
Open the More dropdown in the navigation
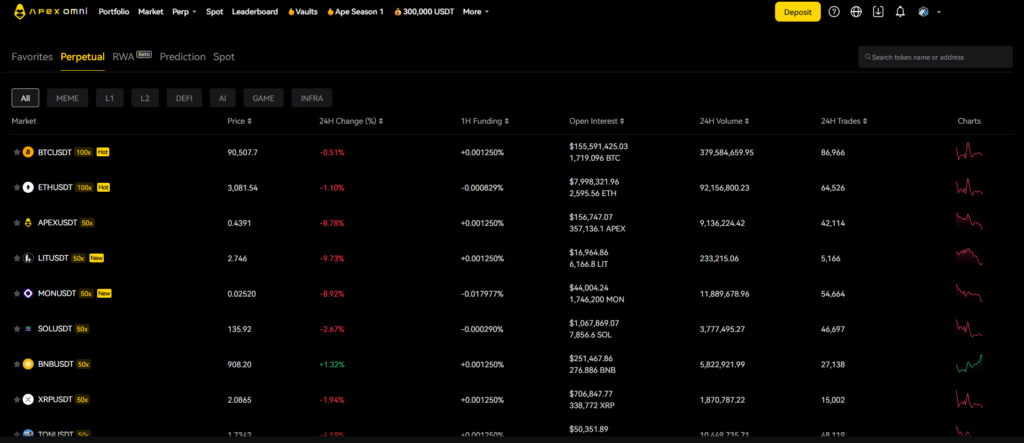(476, 12)
